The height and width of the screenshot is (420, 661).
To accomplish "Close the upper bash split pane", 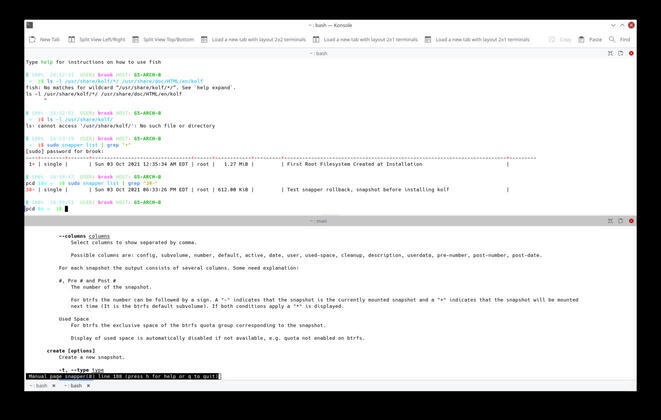I will [631, 54].
